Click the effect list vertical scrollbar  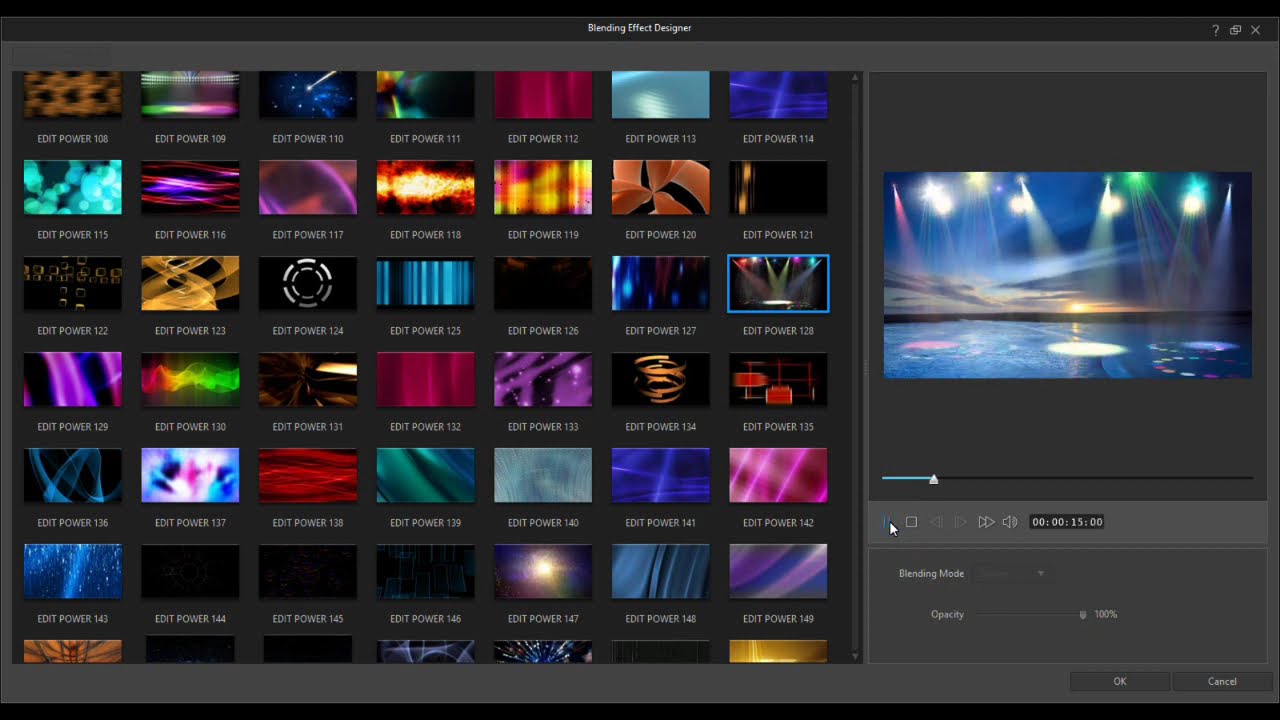pyautogui.click(x=855, y=366)
